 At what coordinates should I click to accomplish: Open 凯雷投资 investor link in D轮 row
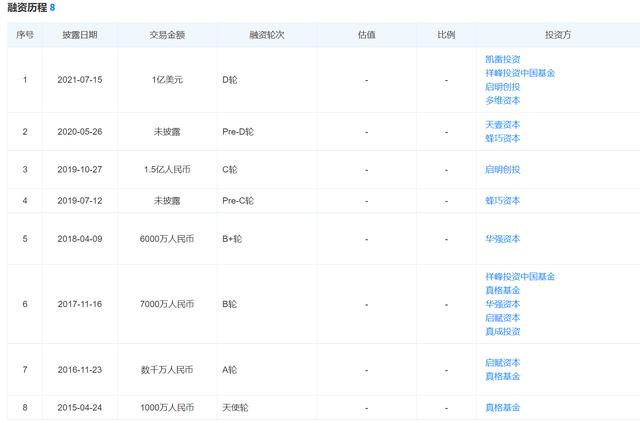(x=502, y=59)
